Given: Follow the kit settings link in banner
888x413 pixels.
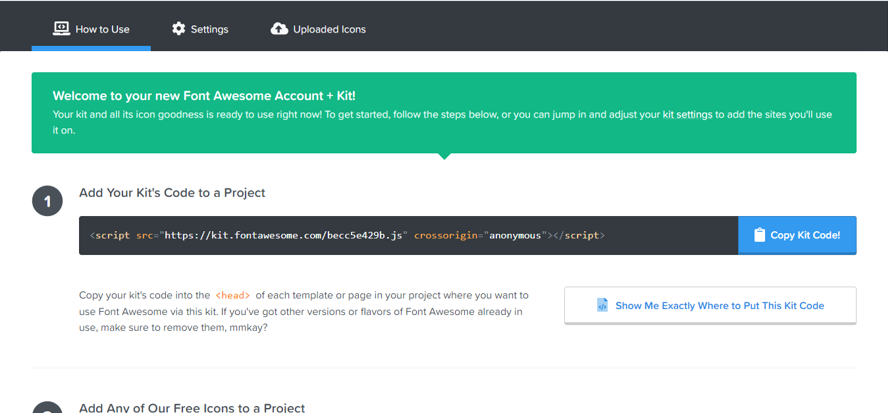Looking at the screenshot, I should pos(687,115).
